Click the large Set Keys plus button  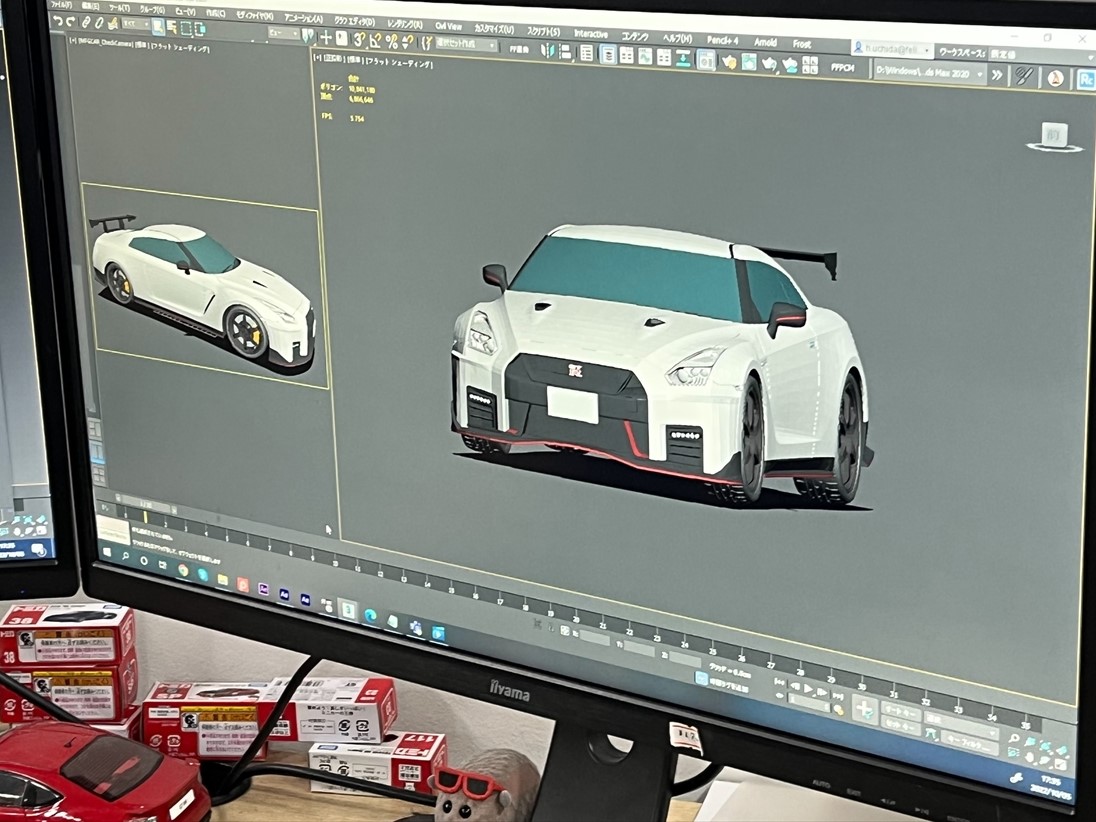coord(865,710)
